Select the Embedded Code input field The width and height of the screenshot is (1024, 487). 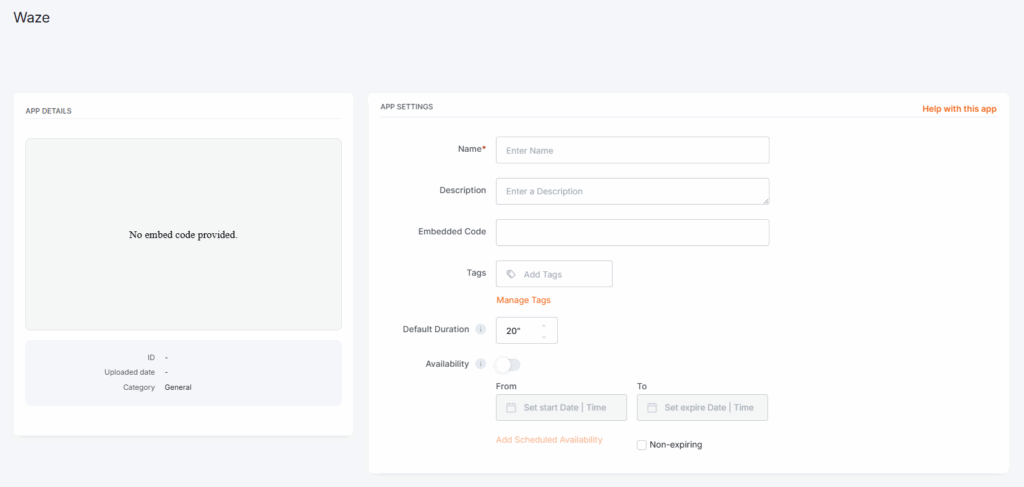pyautogui.click(x=632, y=232)
